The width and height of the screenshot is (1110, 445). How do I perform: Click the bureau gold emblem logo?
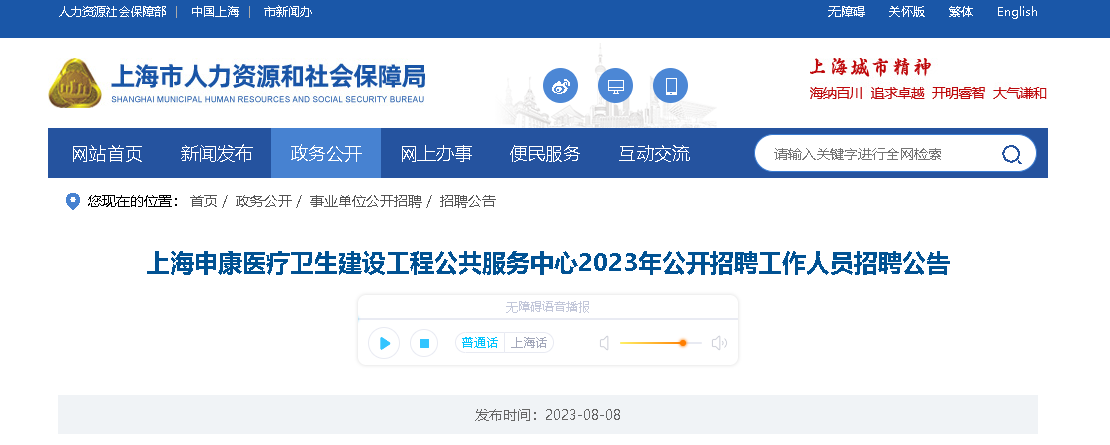pyautogui.click(x=75, y=83)
